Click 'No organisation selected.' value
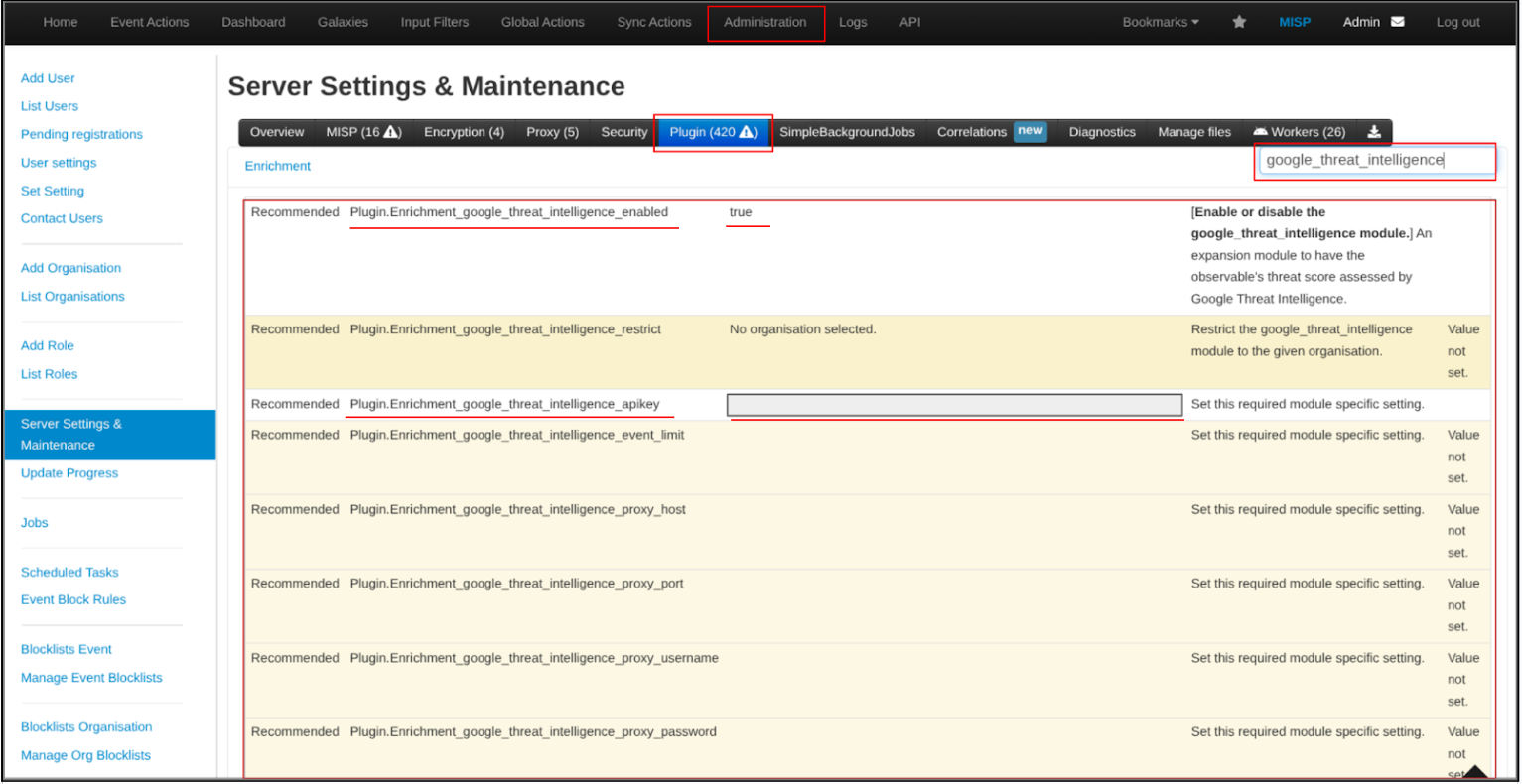The width and height of the screenshot is (1522, 784). [x=802, y=329]
